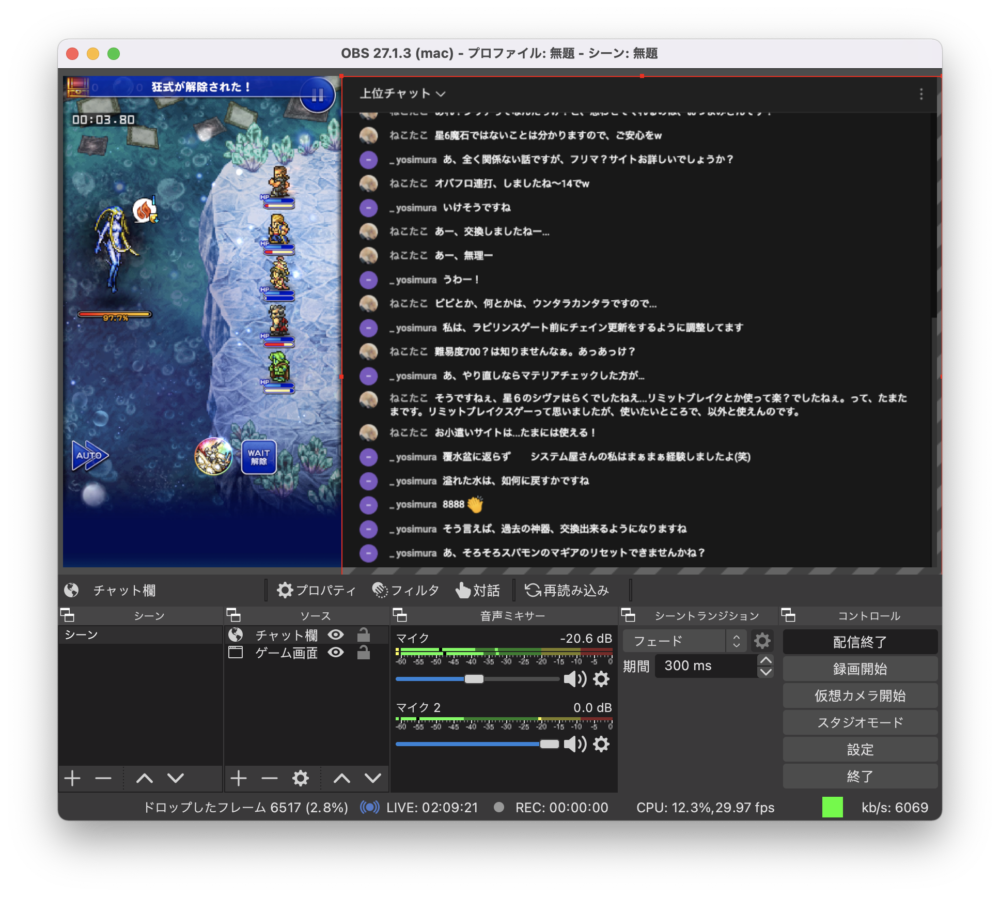The height and width of the screenshot is (897, 1000).
Task: Open source properties gear in the ソース panel
Action: tap(300, 778)
